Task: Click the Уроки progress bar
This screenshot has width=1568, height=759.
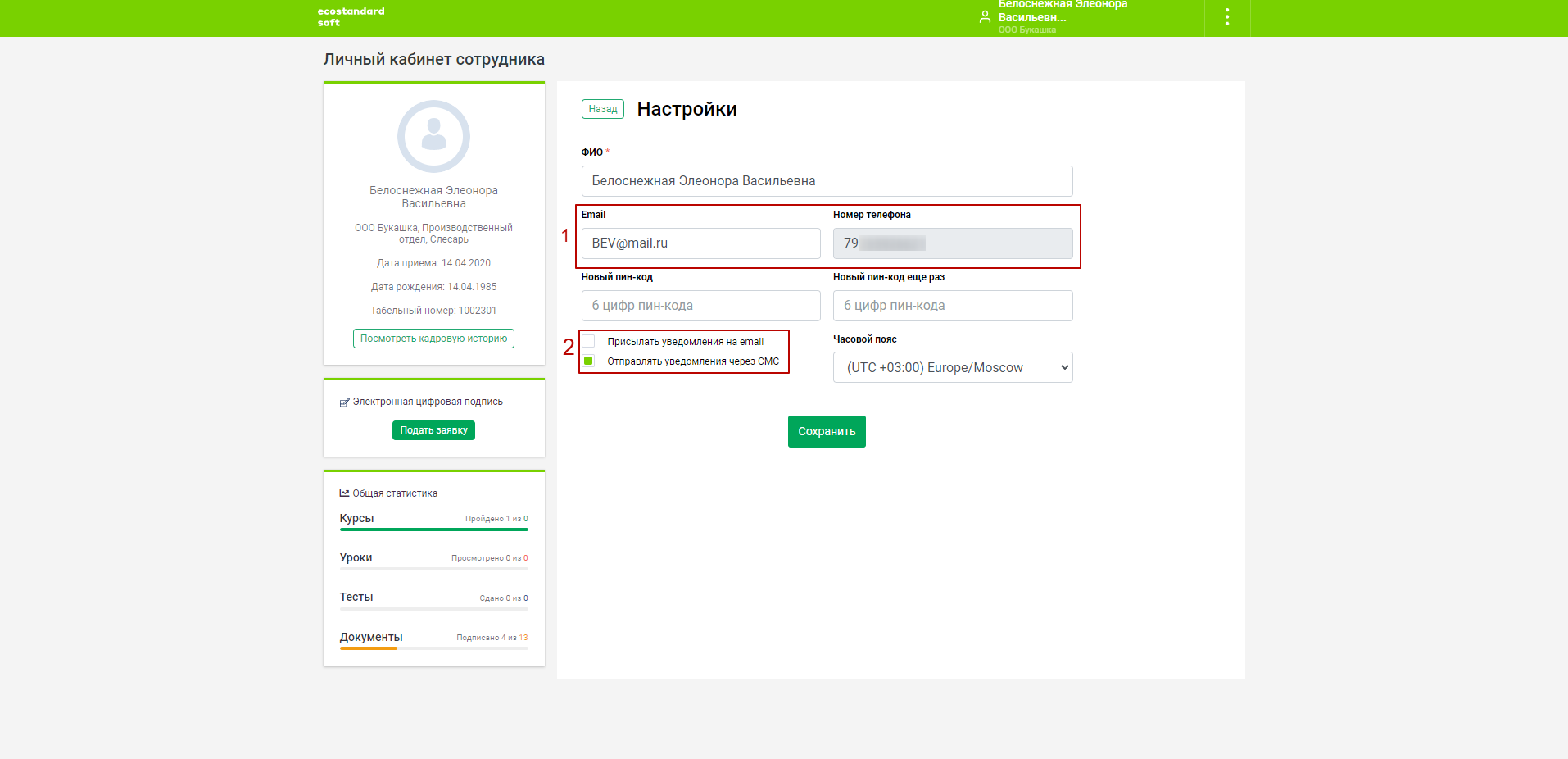Action: 433,569
